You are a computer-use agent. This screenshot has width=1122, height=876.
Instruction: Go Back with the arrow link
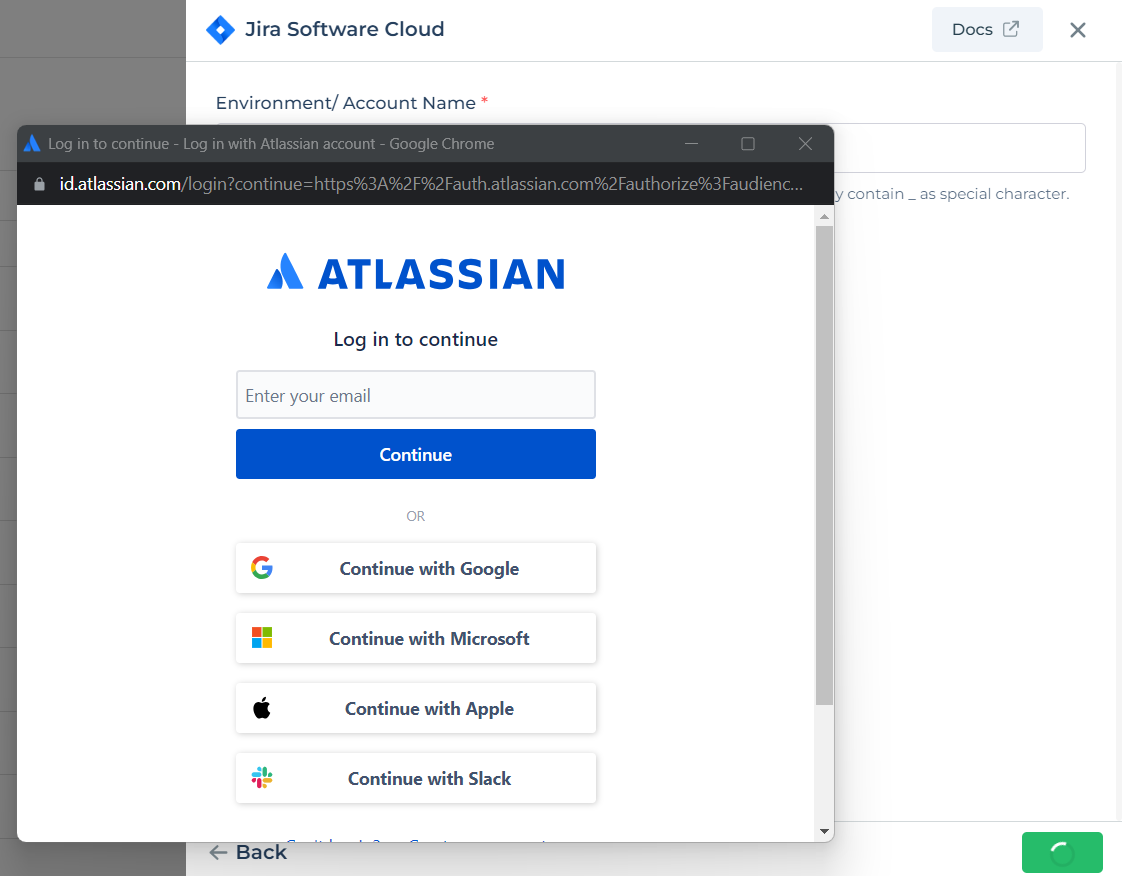click(248, 852)
